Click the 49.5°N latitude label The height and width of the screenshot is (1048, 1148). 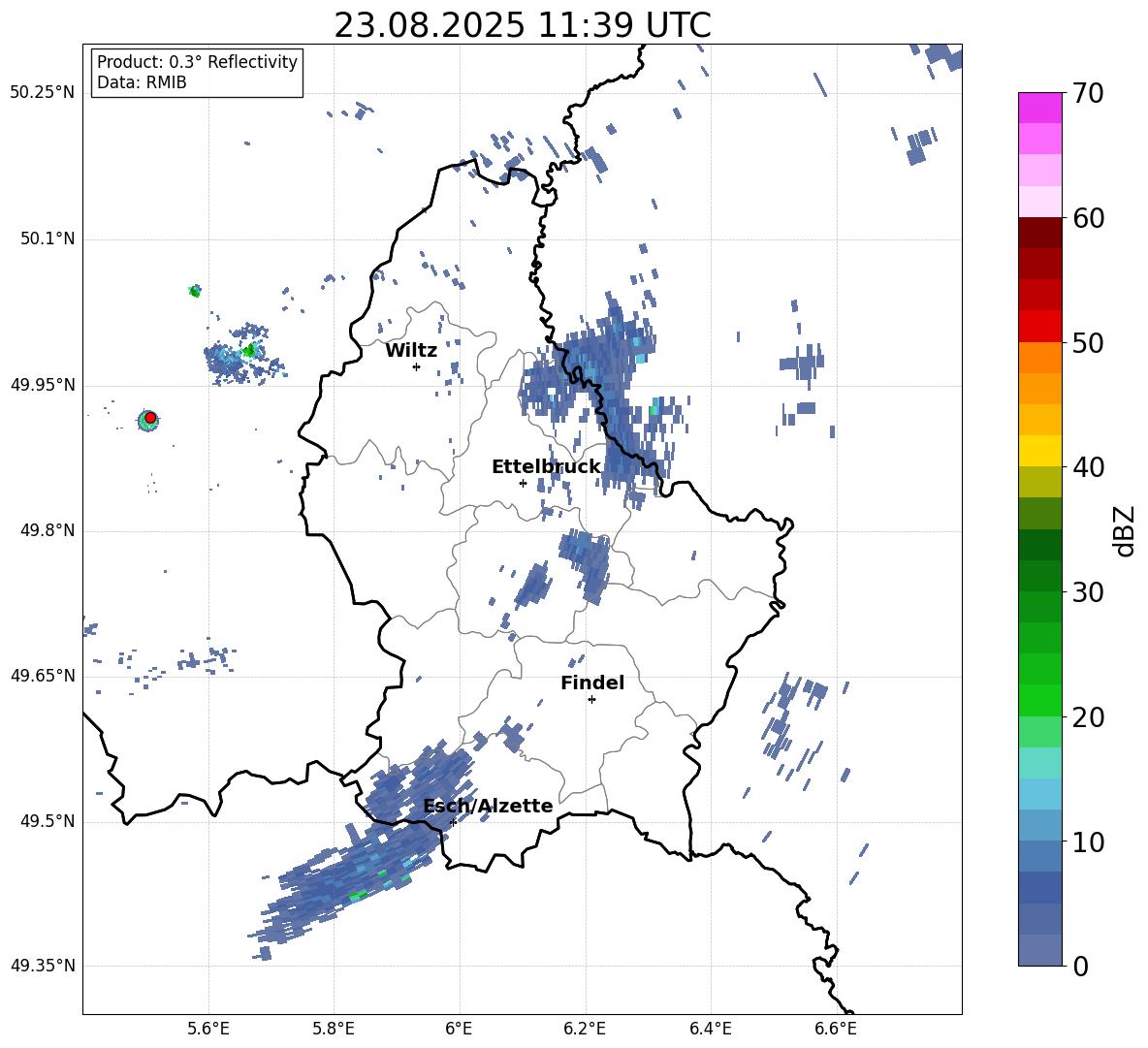pyautogui.click(x=47, y=821)
